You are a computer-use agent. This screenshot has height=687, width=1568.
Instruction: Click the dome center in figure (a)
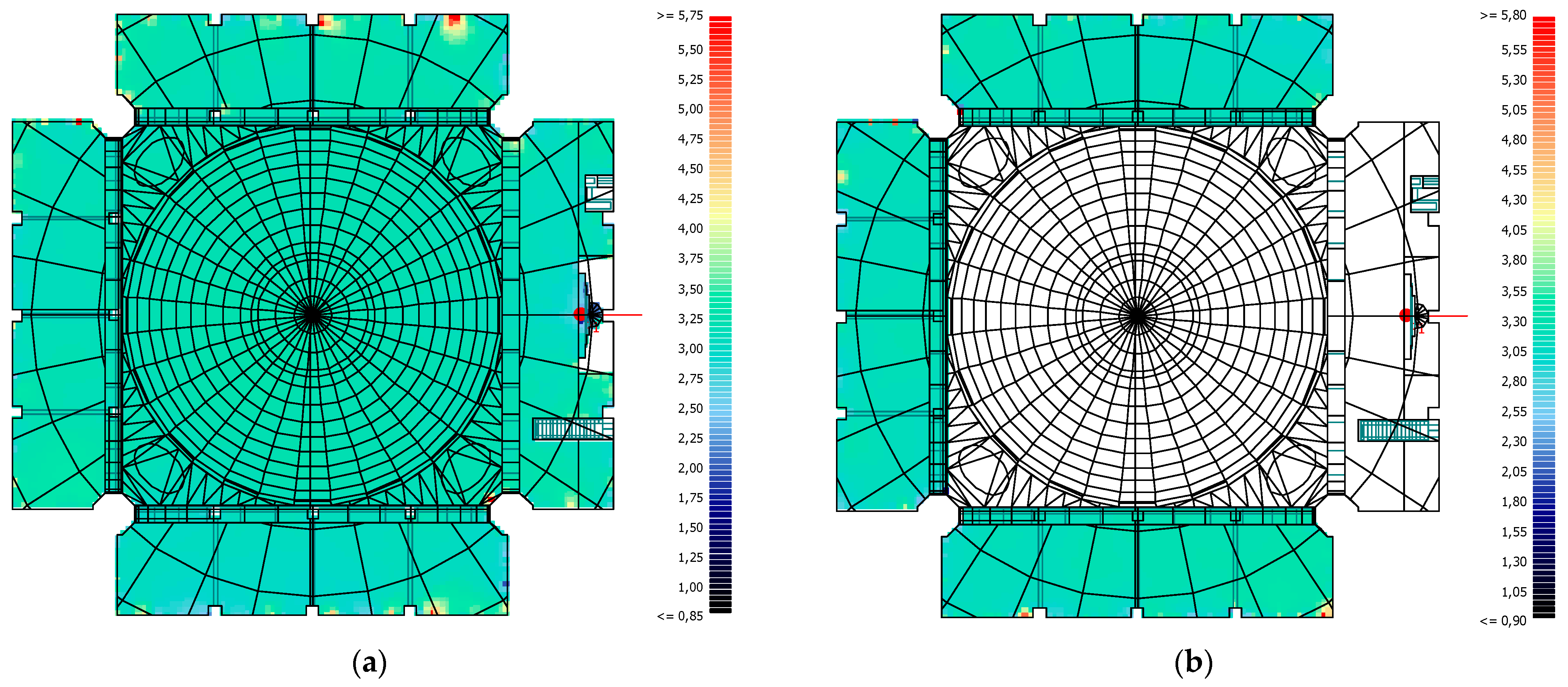click(x=312, y=315)
